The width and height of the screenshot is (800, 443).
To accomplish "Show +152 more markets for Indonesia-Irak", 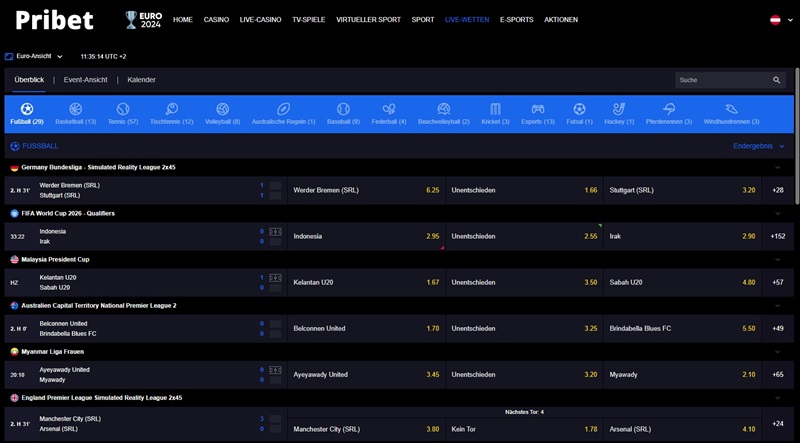I will pos(778,236).
